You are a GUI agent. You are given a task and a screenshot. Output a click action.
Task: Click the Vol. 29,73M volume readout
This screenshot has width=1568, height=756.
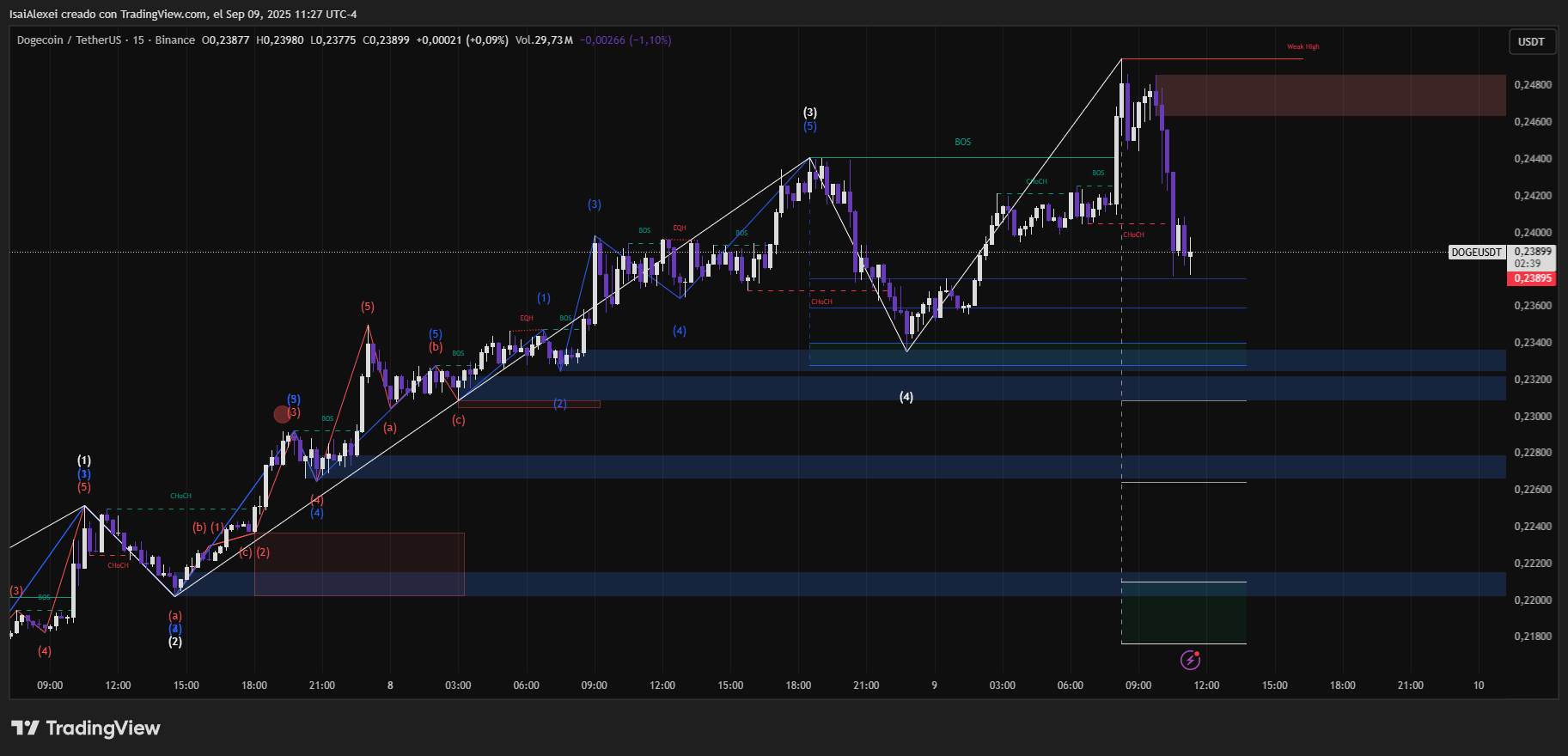(544, 40)
